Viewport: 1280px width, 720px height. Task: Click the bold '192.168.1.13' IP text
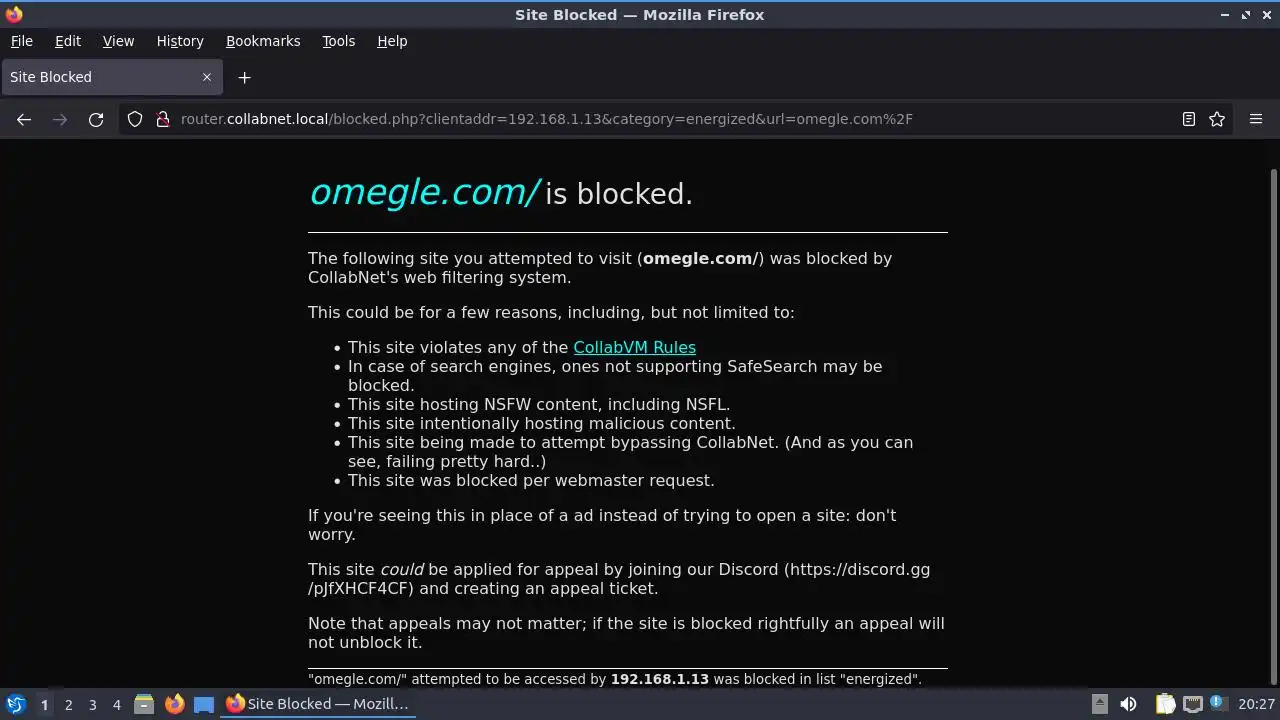(x=660, y=679)
